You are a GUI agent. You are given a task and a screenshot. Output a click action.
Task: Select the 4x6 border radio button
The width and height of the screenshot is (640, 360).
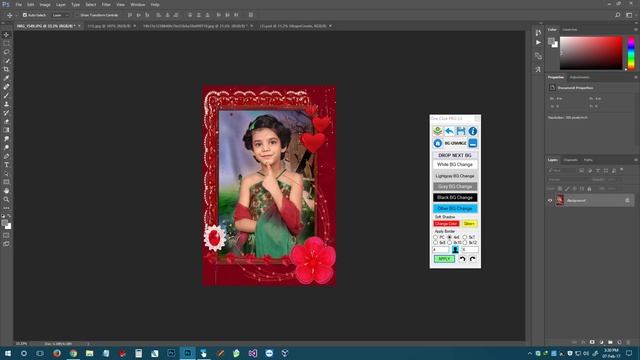[x=450, y=237]
